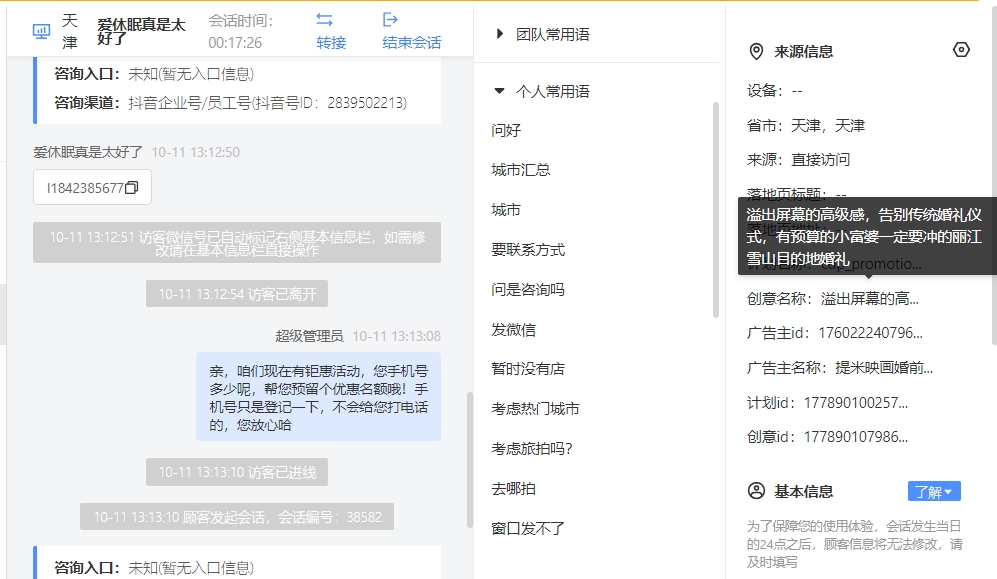Image resolution: width=997 pixels, height=579 pixels.
Task: Select the 要联系方式 quick phrase
Action: (x=528, y=250)
